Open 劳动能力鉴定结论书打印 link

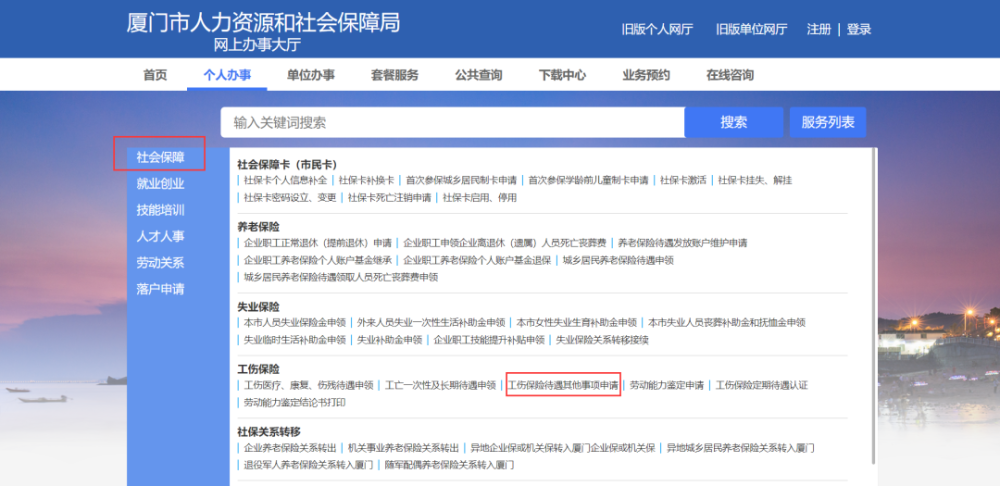tap(295, 402)
